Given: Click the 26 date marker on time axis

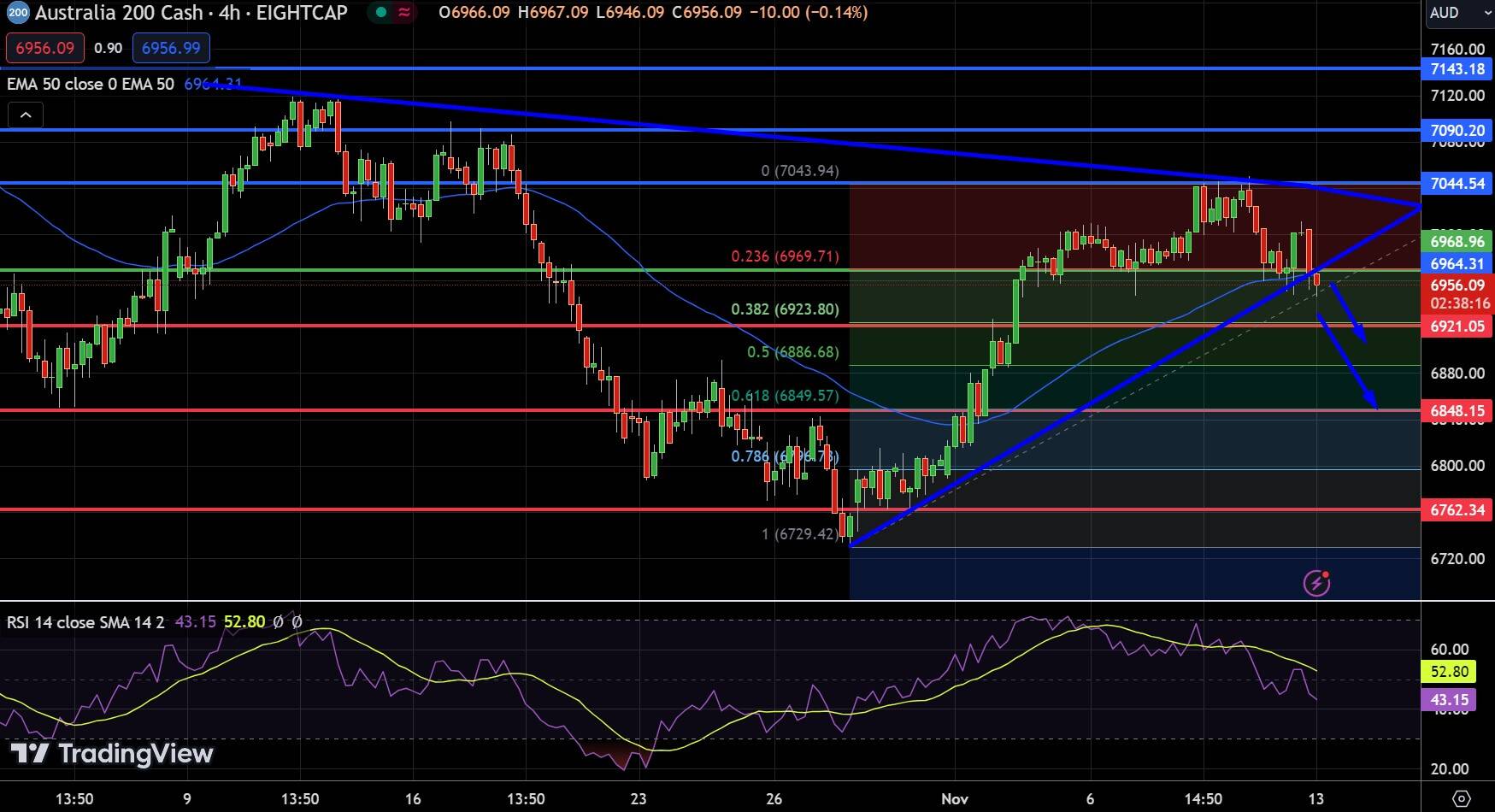Looking at the screenshot, I should (774, 799).
